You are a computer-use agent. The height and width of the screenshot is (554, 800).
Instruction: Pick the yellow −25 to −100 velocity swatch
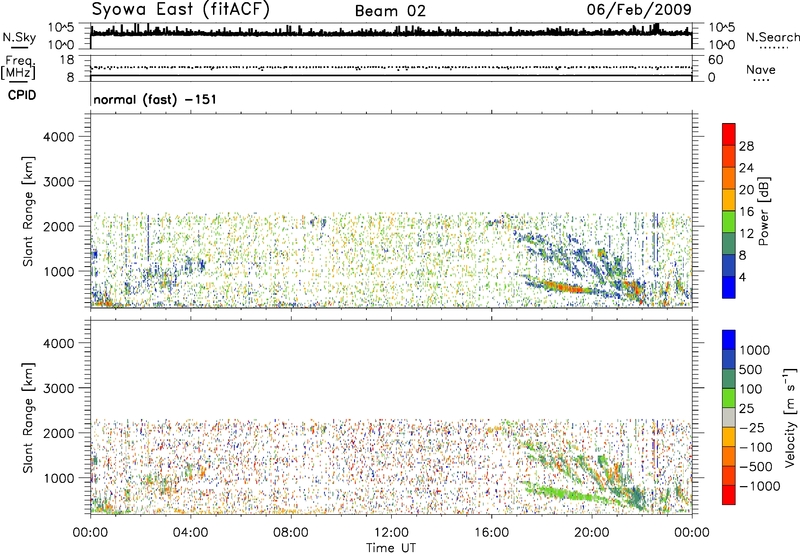click(x=729, y=437)
